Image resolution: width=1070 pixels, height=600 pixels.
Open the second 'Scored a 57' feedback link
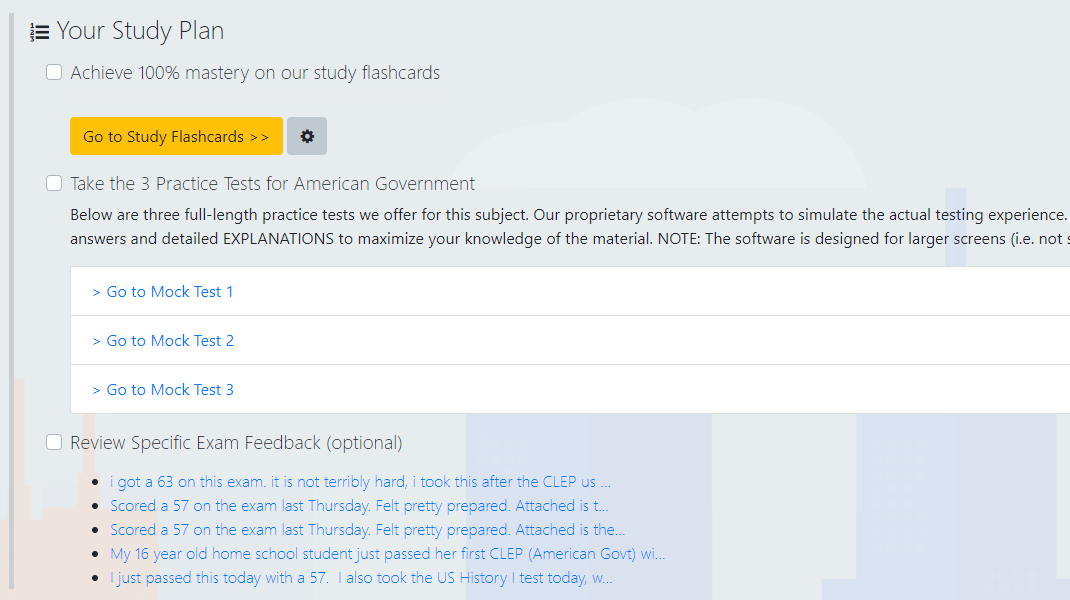tap(367, 530)
